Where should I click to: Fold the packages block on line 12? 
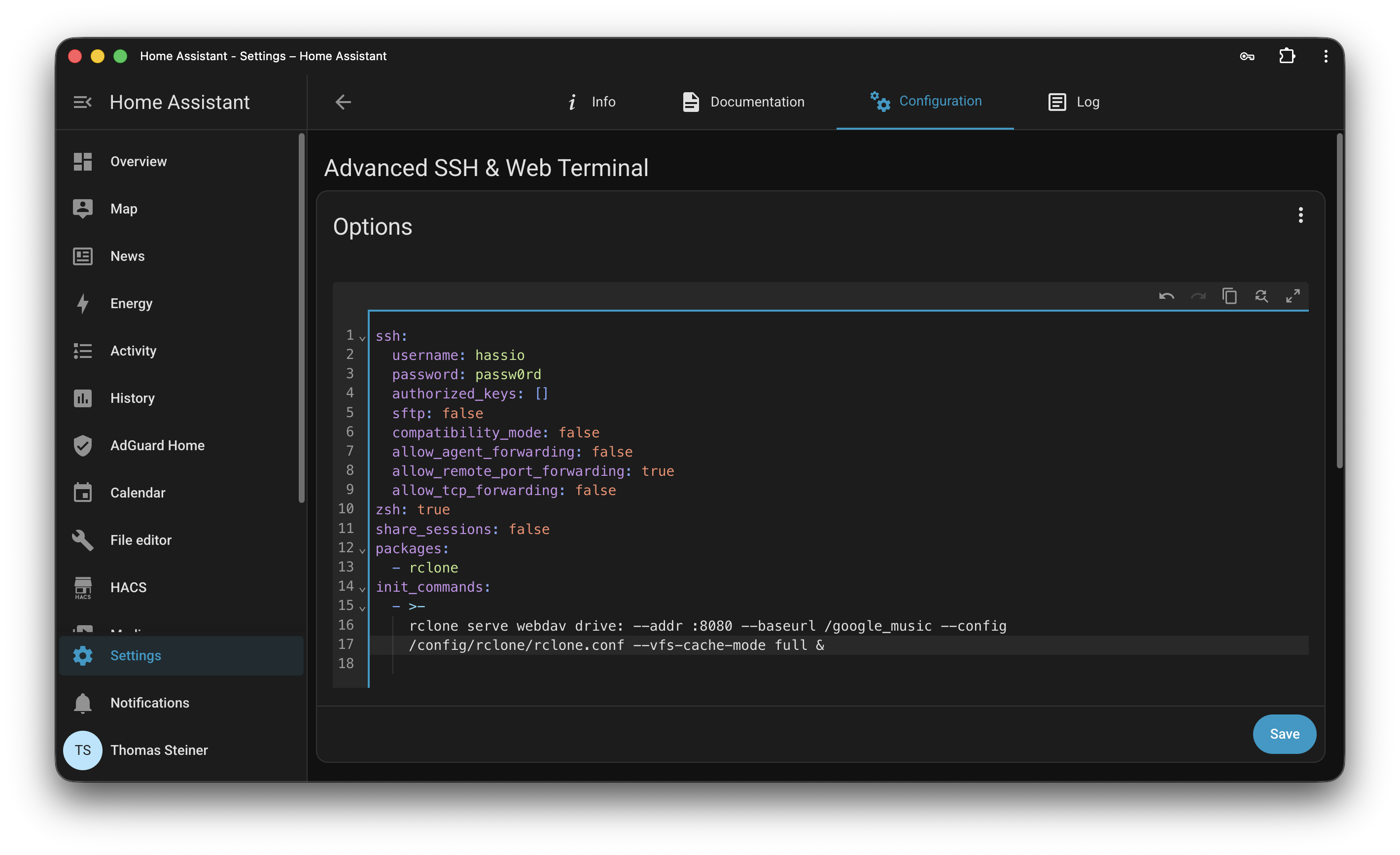click(362, 551)
